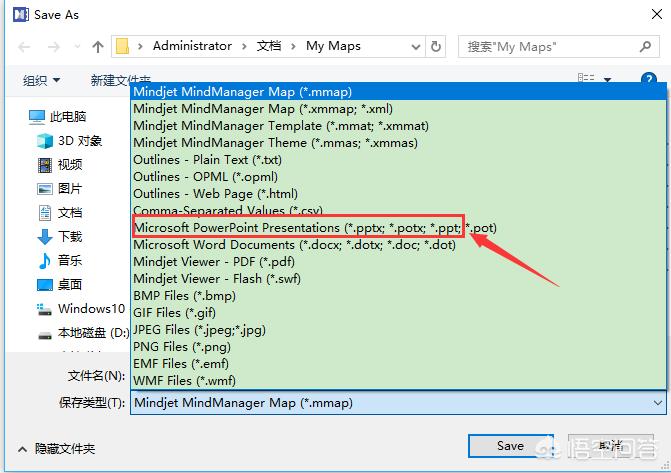This screenshot has height=473, width=671.
Task: Open 音乐 folder in sidebar
Action: coord(60,260)
